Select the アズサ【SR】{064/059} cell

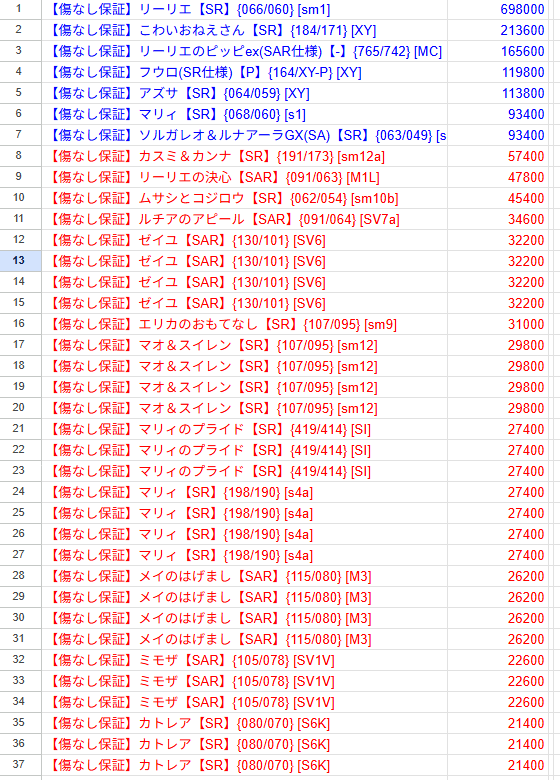pyautogui.click(x=244, y=93)
